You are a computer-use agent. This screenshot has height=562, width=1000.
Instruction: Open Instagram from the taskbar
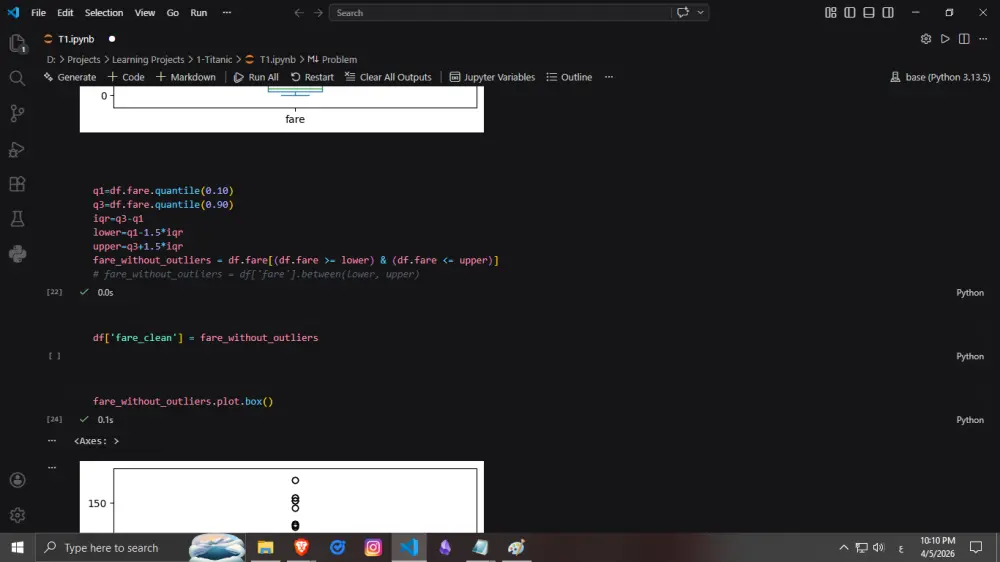click(x=373, y=547)
